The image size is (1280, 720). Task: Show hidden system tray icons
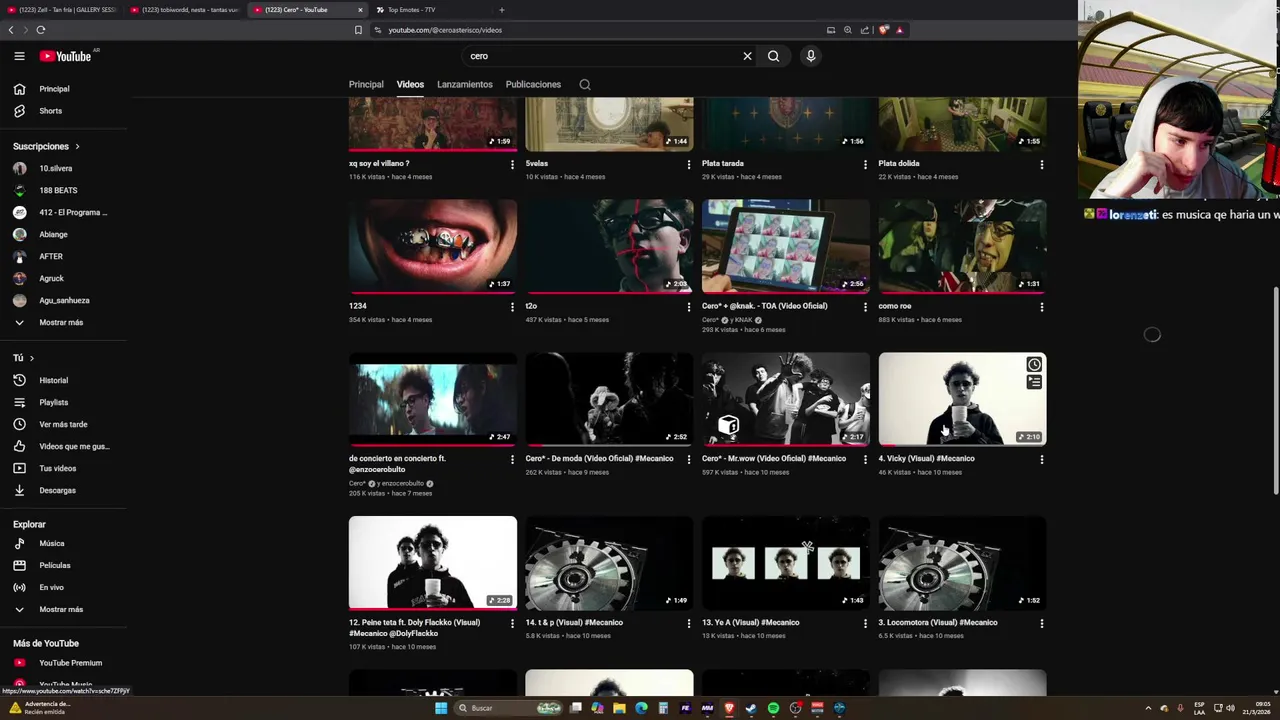[1148, 708]
